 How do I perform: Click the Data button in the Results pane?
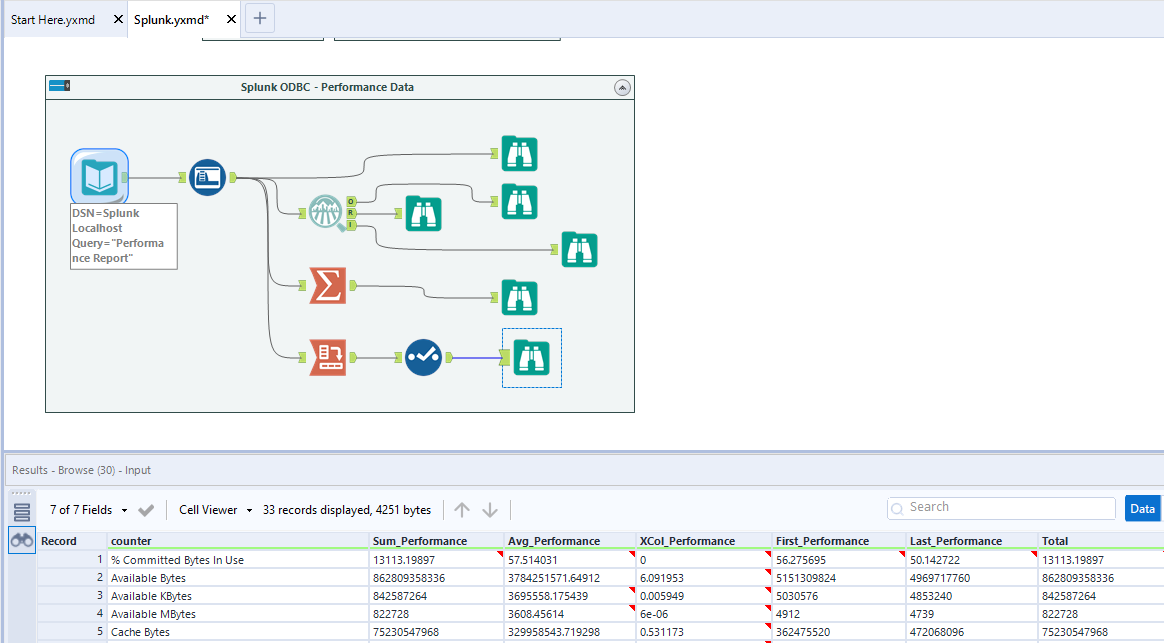pos(1142,508)
